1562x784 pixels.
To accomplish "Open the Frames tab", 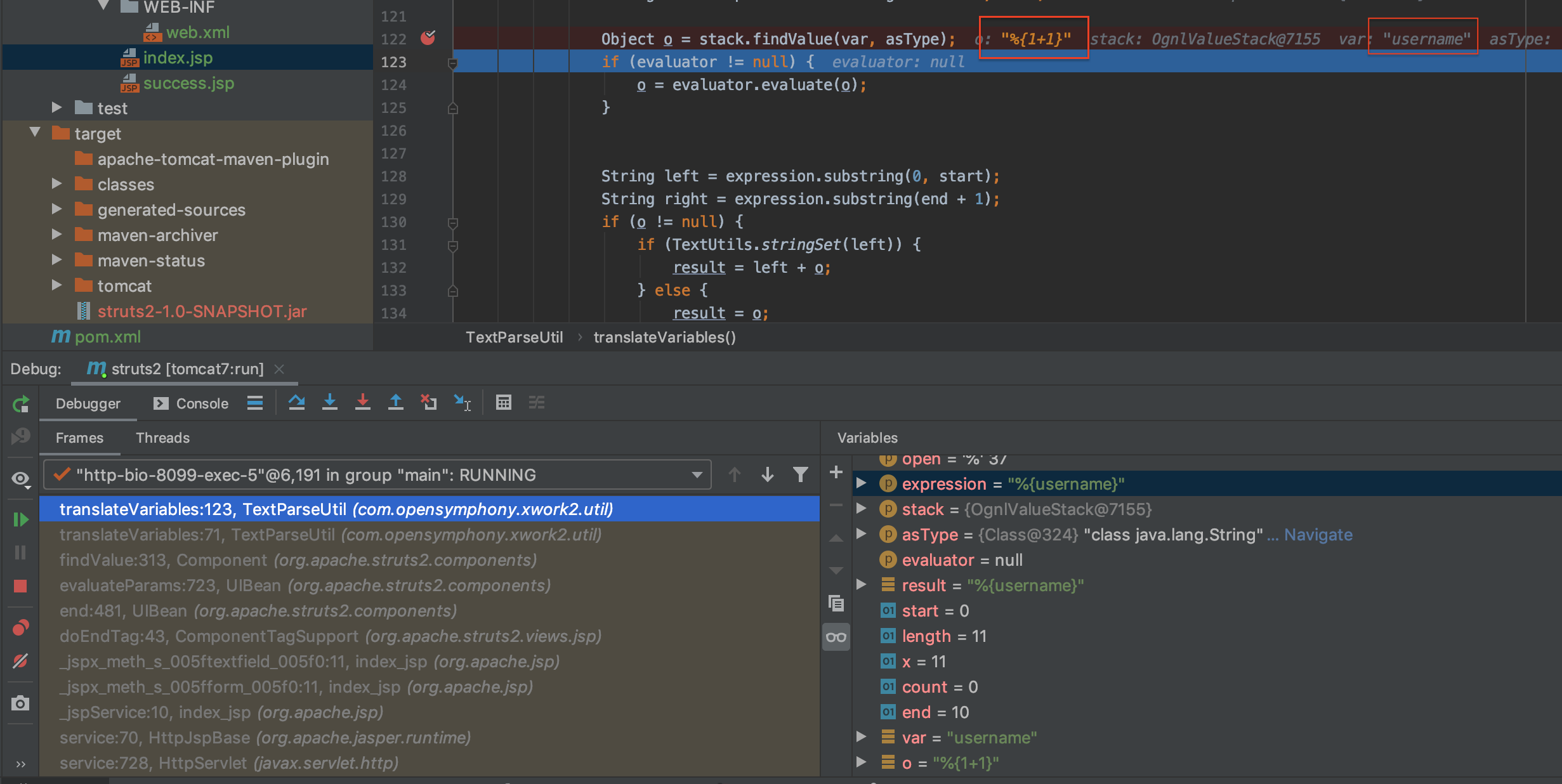I will [79, 438].
